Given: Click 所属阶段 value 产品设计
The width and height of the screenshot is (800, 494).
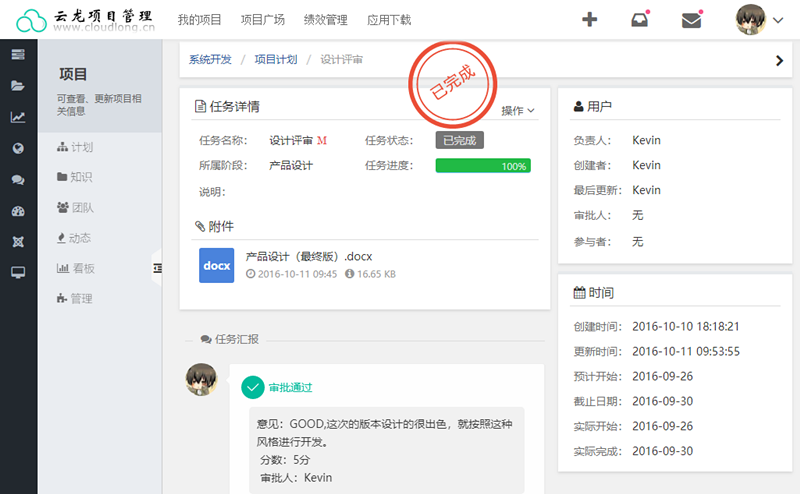Looking at the screenshot, I should tap(291, 165).
